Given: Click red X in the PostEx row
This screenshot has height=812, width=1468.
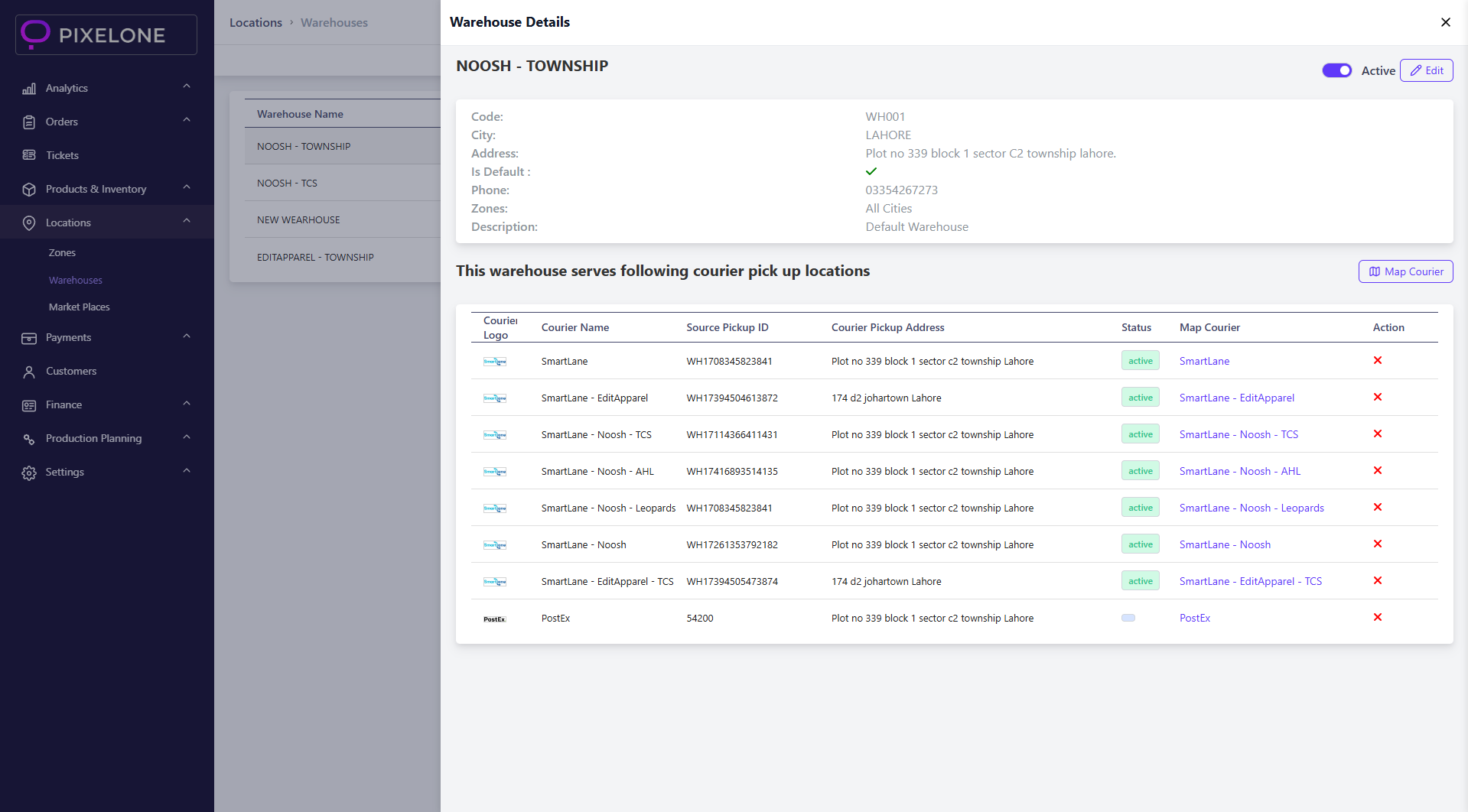Looking at the screenshot, I should tap(1378, 617).
